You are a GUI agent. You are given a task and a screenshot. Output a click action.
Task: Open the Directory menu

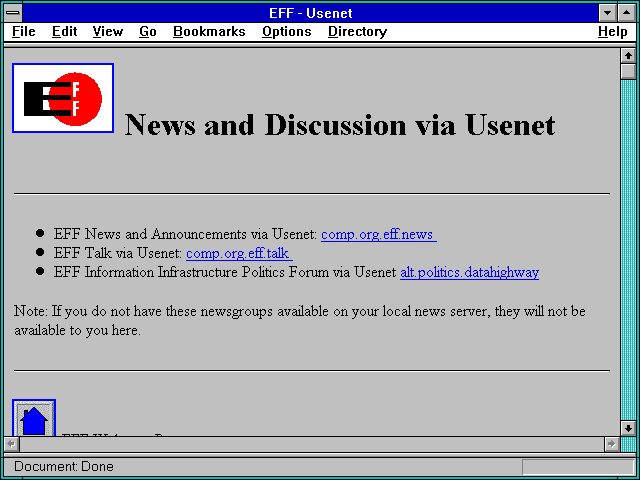357,31
